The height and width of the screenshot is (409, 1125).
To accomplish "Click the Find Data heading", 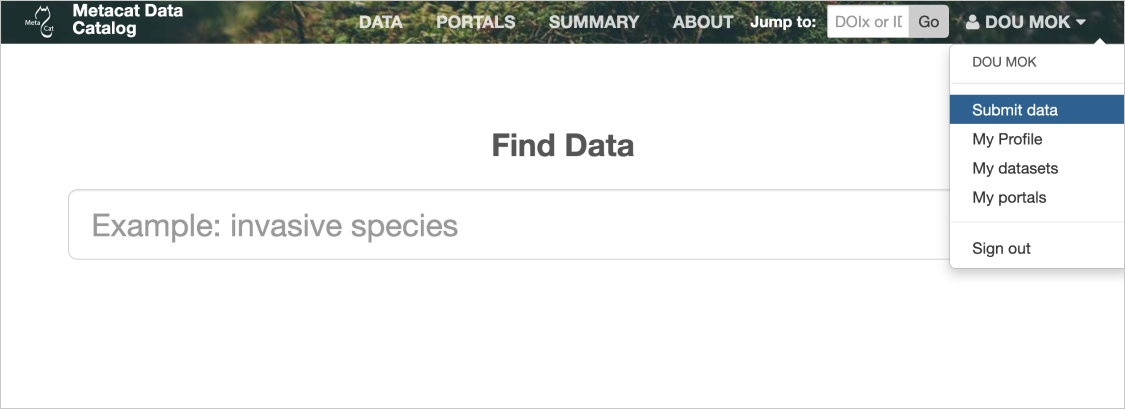I will [x=562, y=146].
